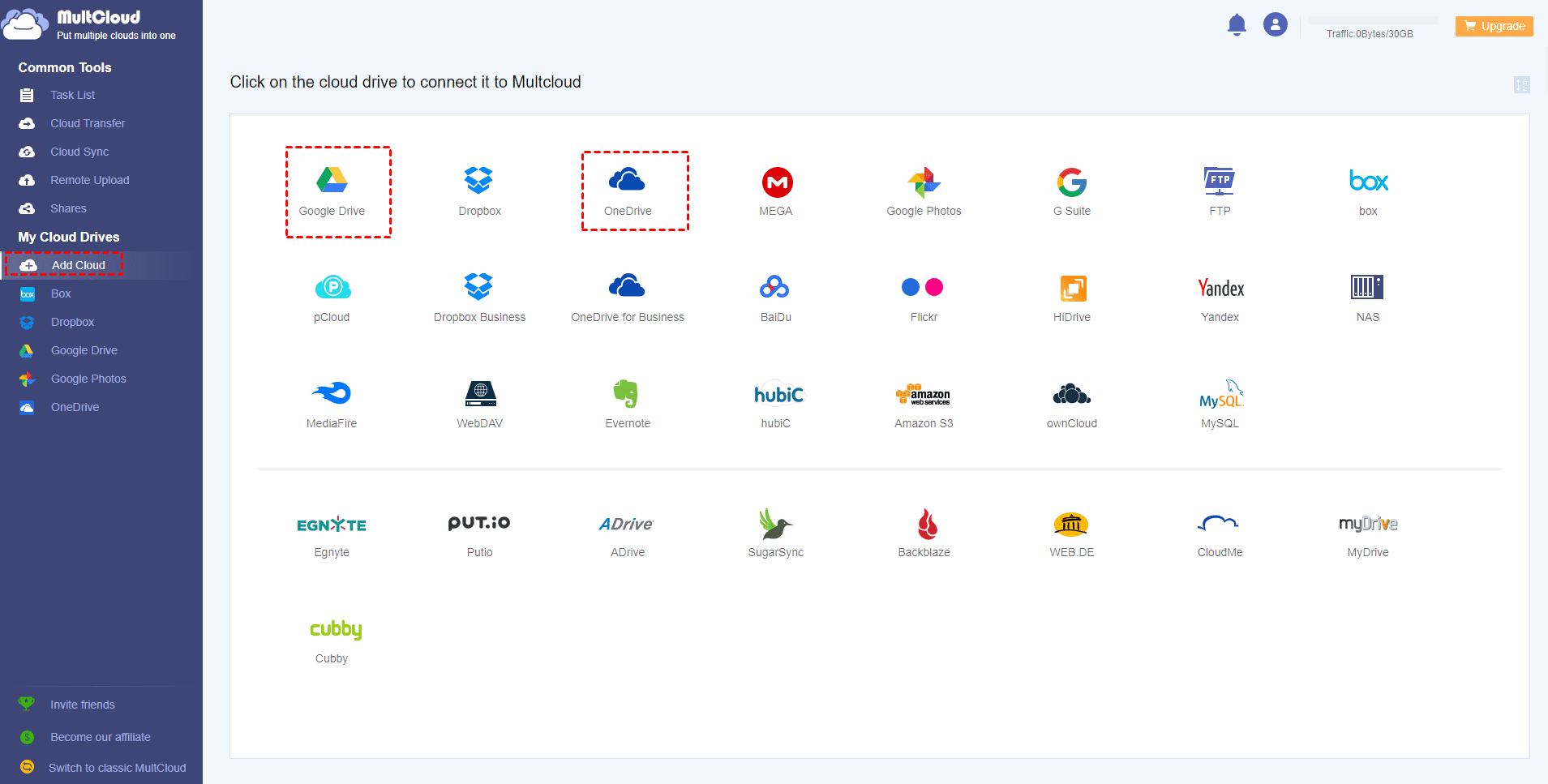Click the Add Cloud option
This screenshot has height=784, width=1548.
(x=78, y=265)
